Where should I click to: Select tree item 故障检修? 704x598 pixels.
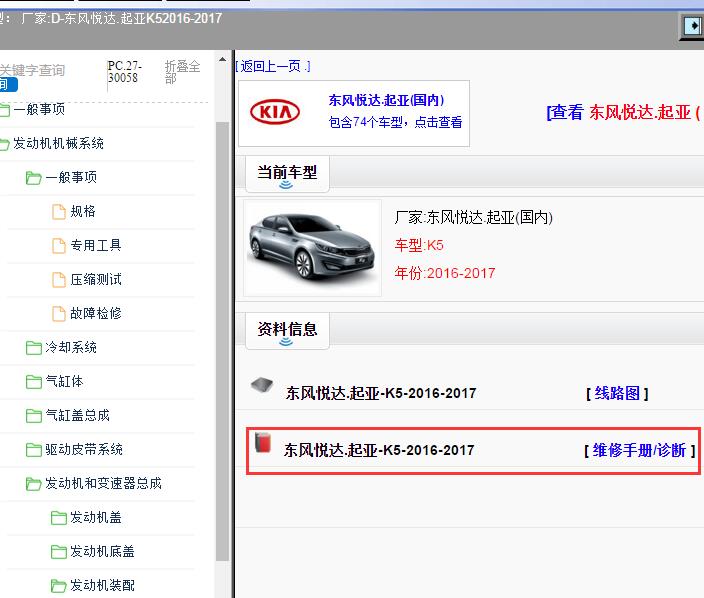tap(96, 314)
